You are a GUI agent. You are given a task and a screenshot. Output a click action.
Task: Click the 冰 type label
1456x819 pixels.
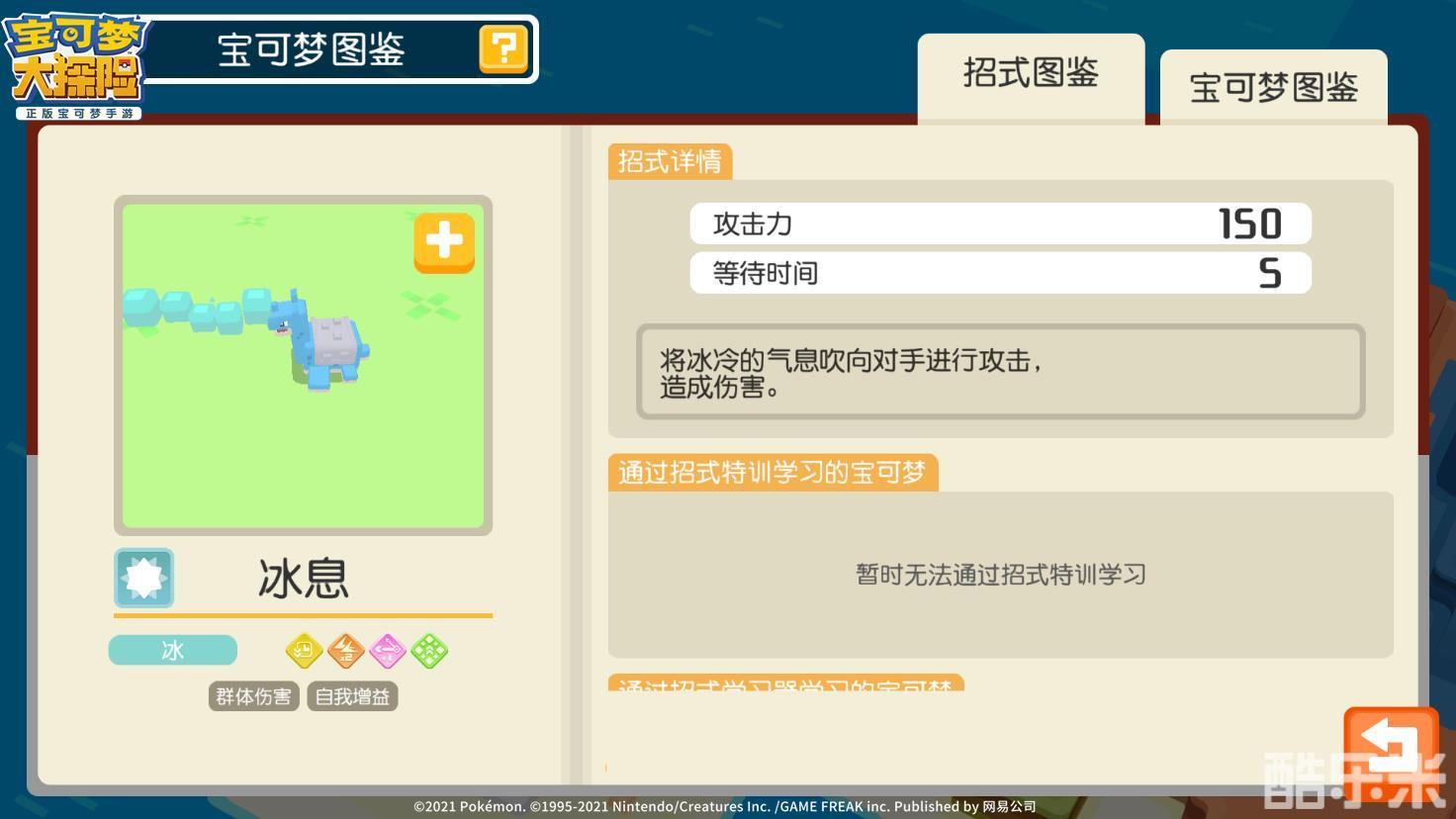[x=173, y=650]
